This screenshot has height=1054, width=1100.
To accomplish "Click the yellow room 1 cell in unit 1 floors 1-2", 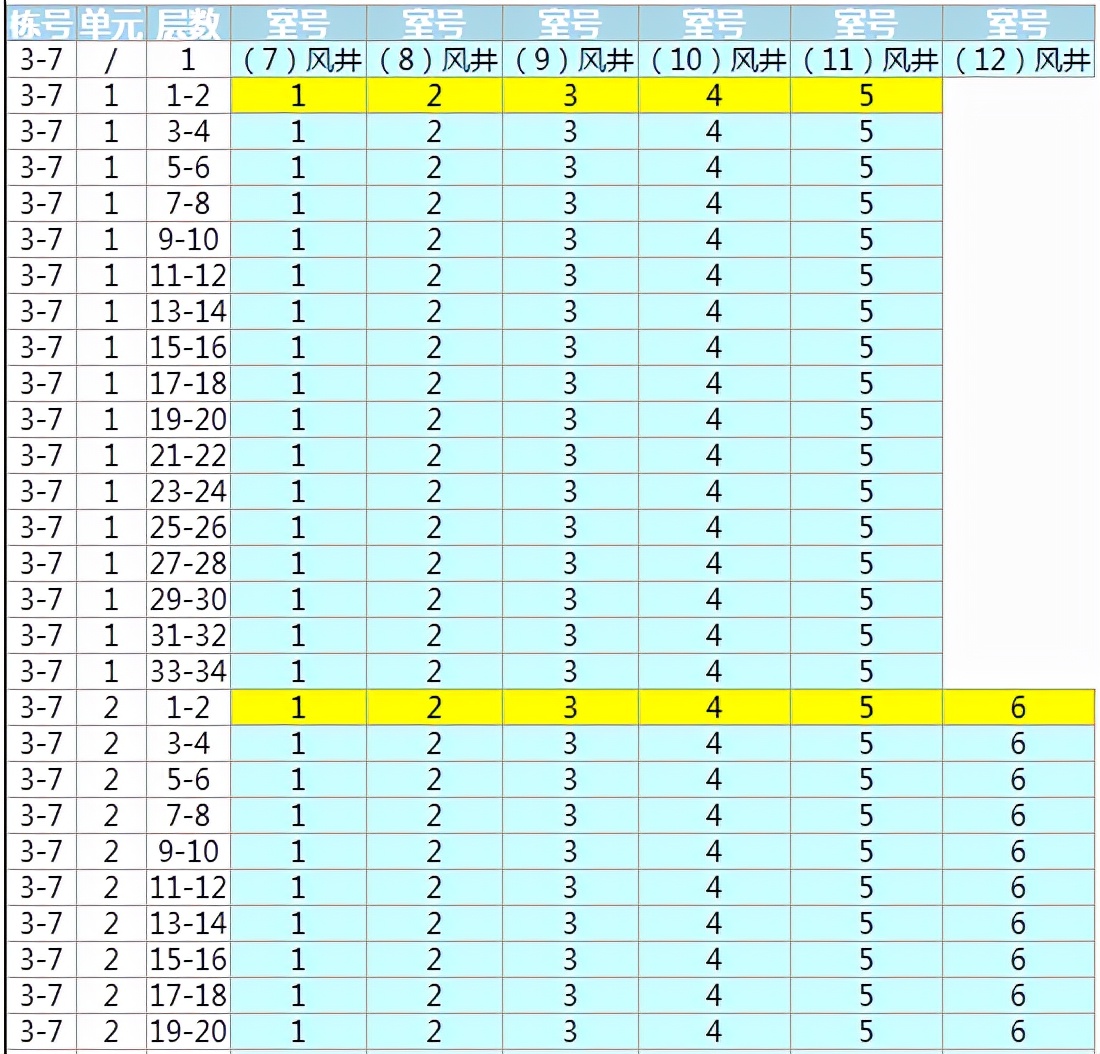I will [298, 95].
